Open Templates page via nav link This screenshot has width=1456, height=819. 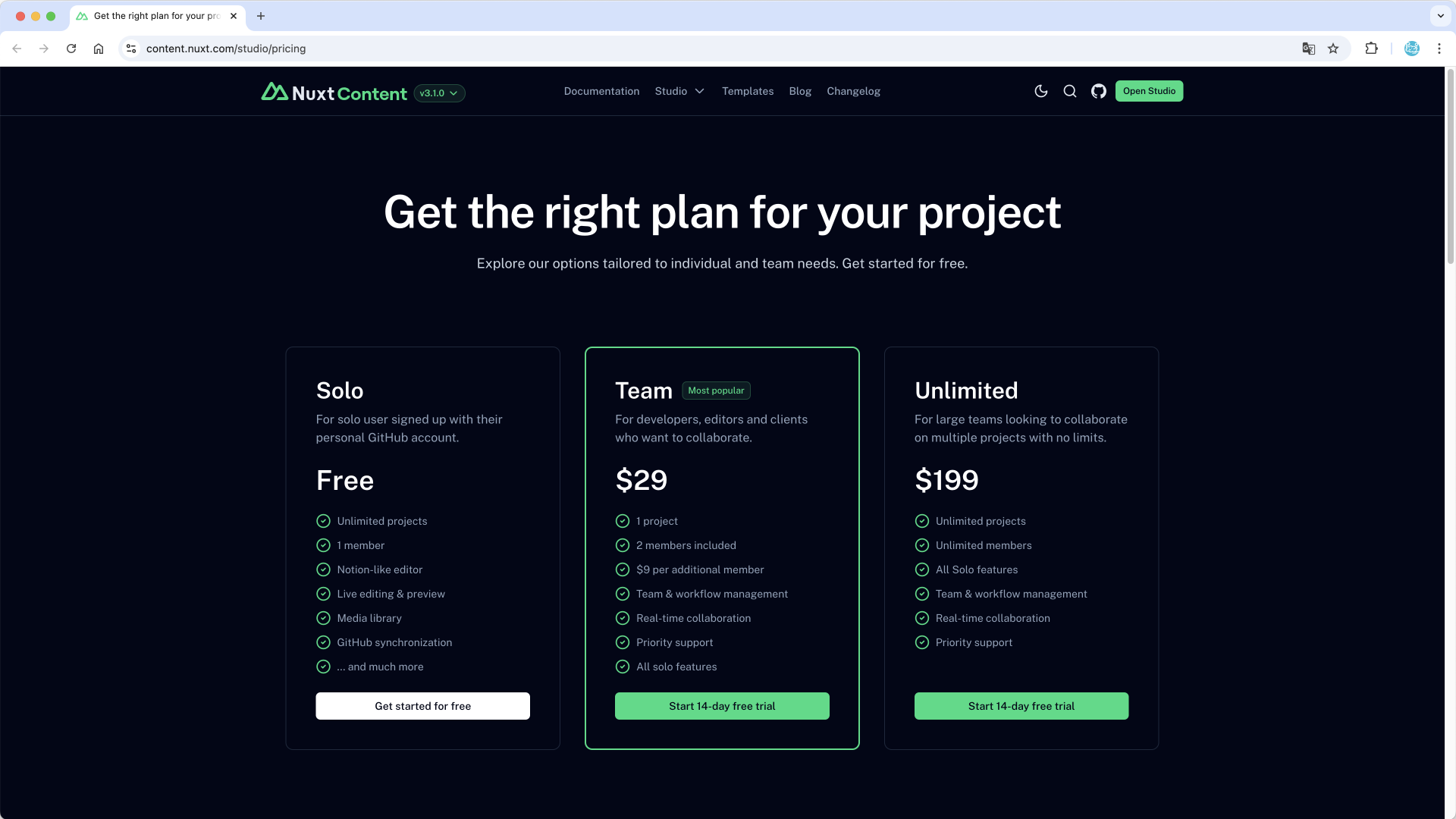coord(748,91)
